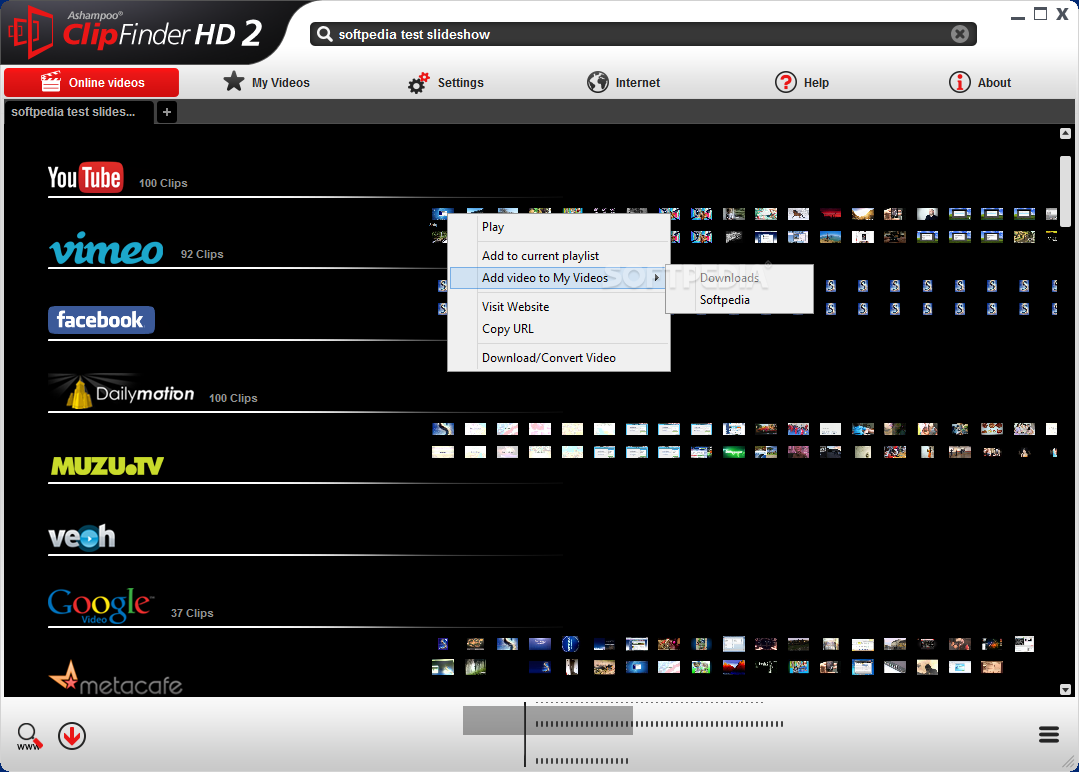Image resolution: width=1079 pixels, height=772 pixels.
Task: Click the '100 Clips' label beside YouTube
Action: (x=163, y=183)
